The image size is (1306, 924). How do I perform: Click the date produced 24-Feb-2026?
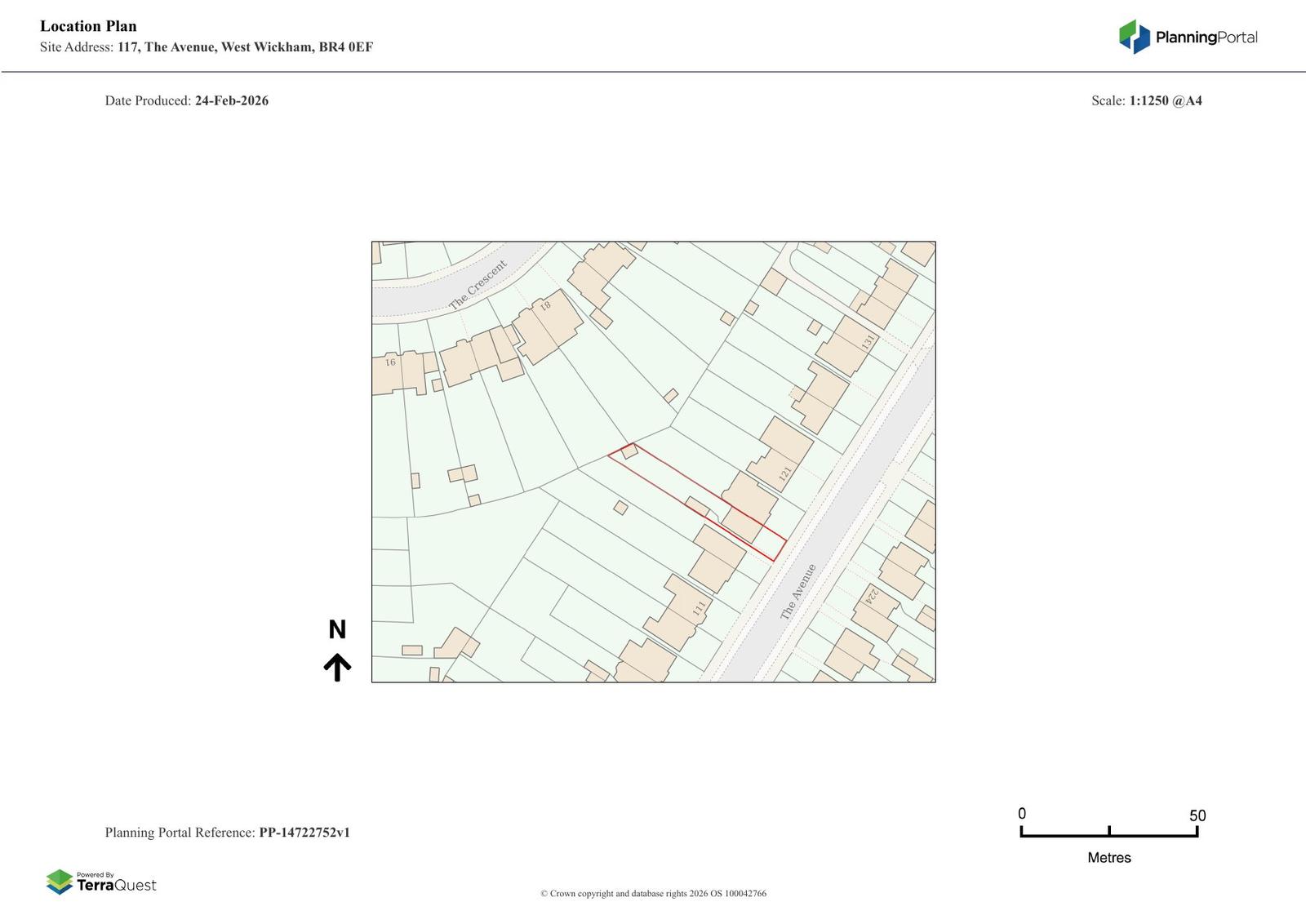(x=231, y=101)
